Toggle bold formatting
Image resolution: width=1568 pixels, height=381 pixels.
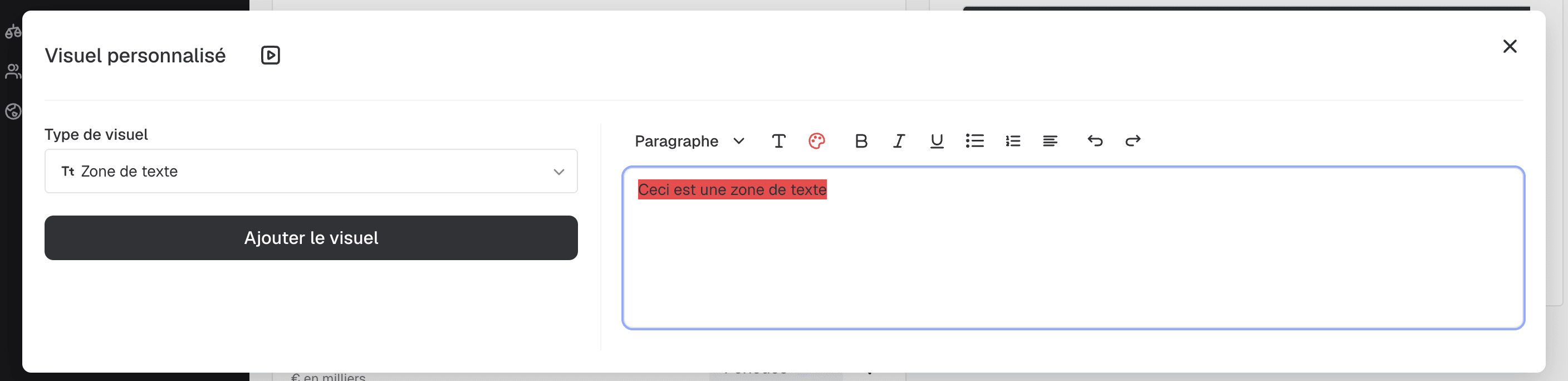pos(861,141)
